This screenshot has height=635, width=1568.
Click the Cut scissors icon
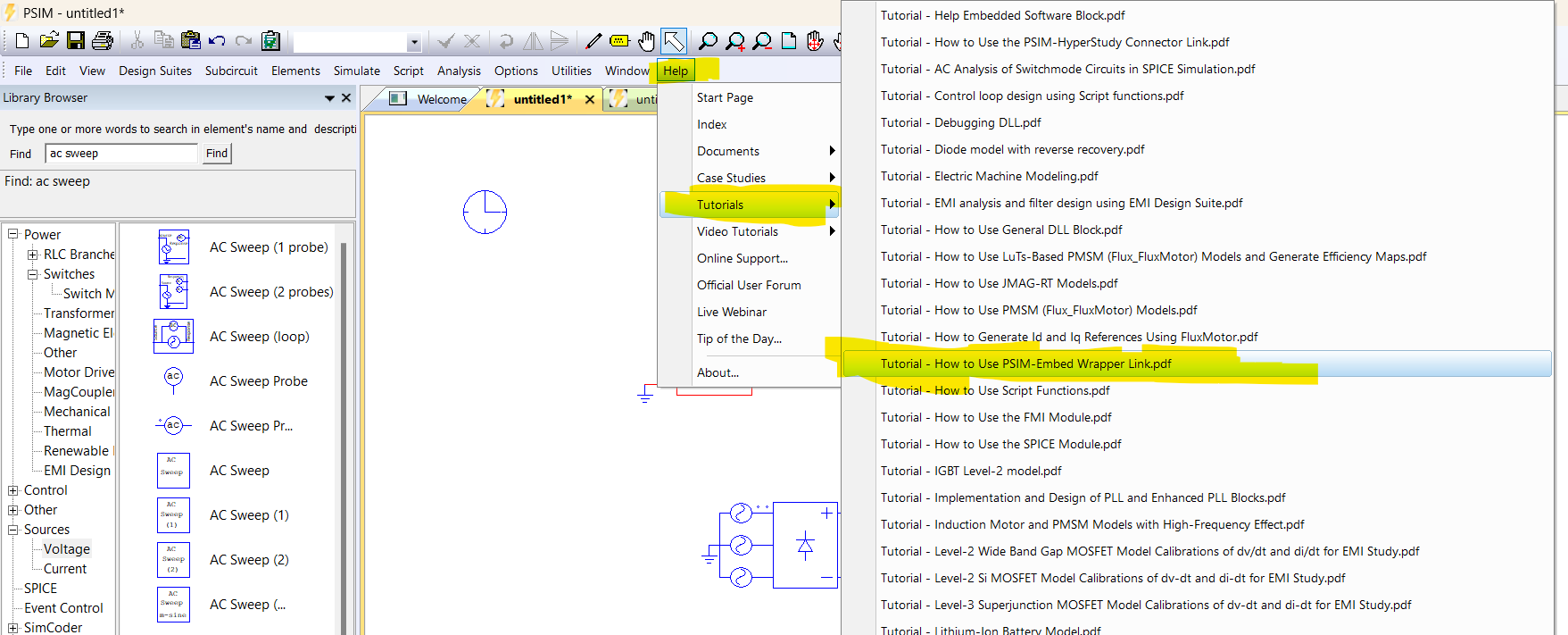[137, 41]
